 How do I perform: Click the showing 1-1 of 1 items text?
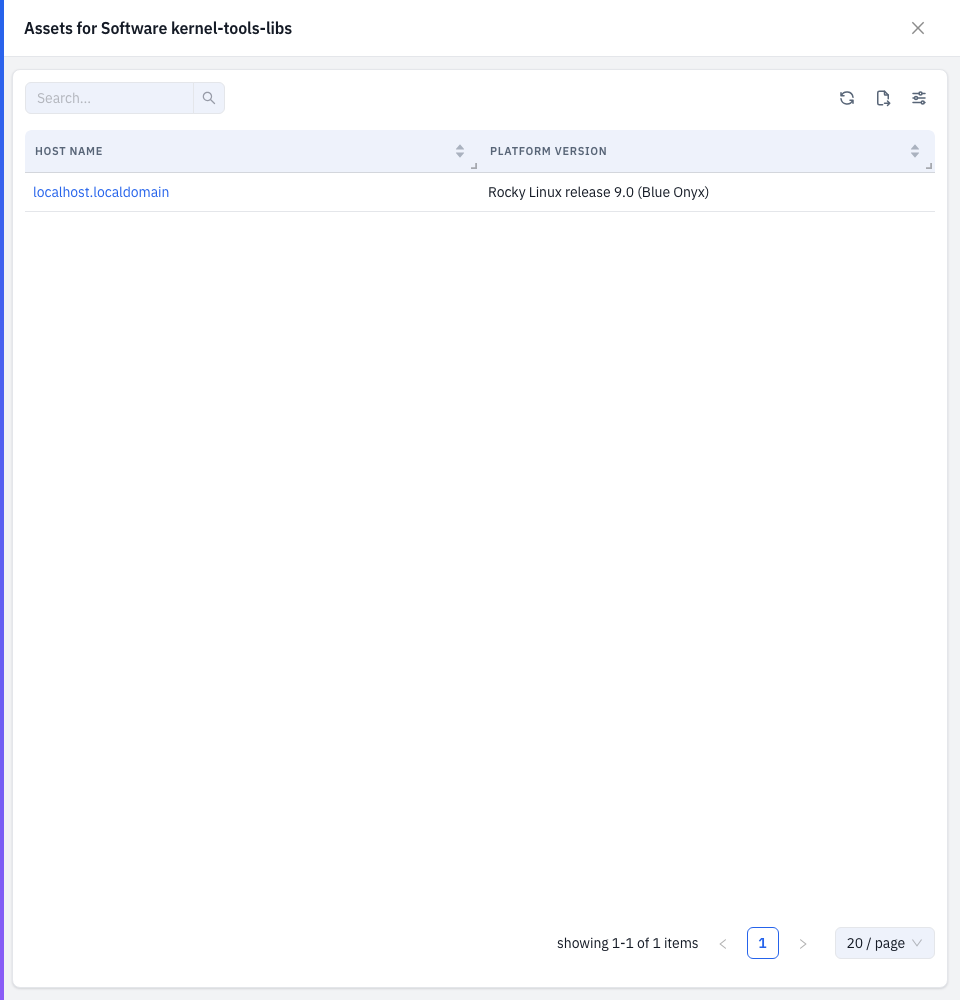(x=627, y=943)
